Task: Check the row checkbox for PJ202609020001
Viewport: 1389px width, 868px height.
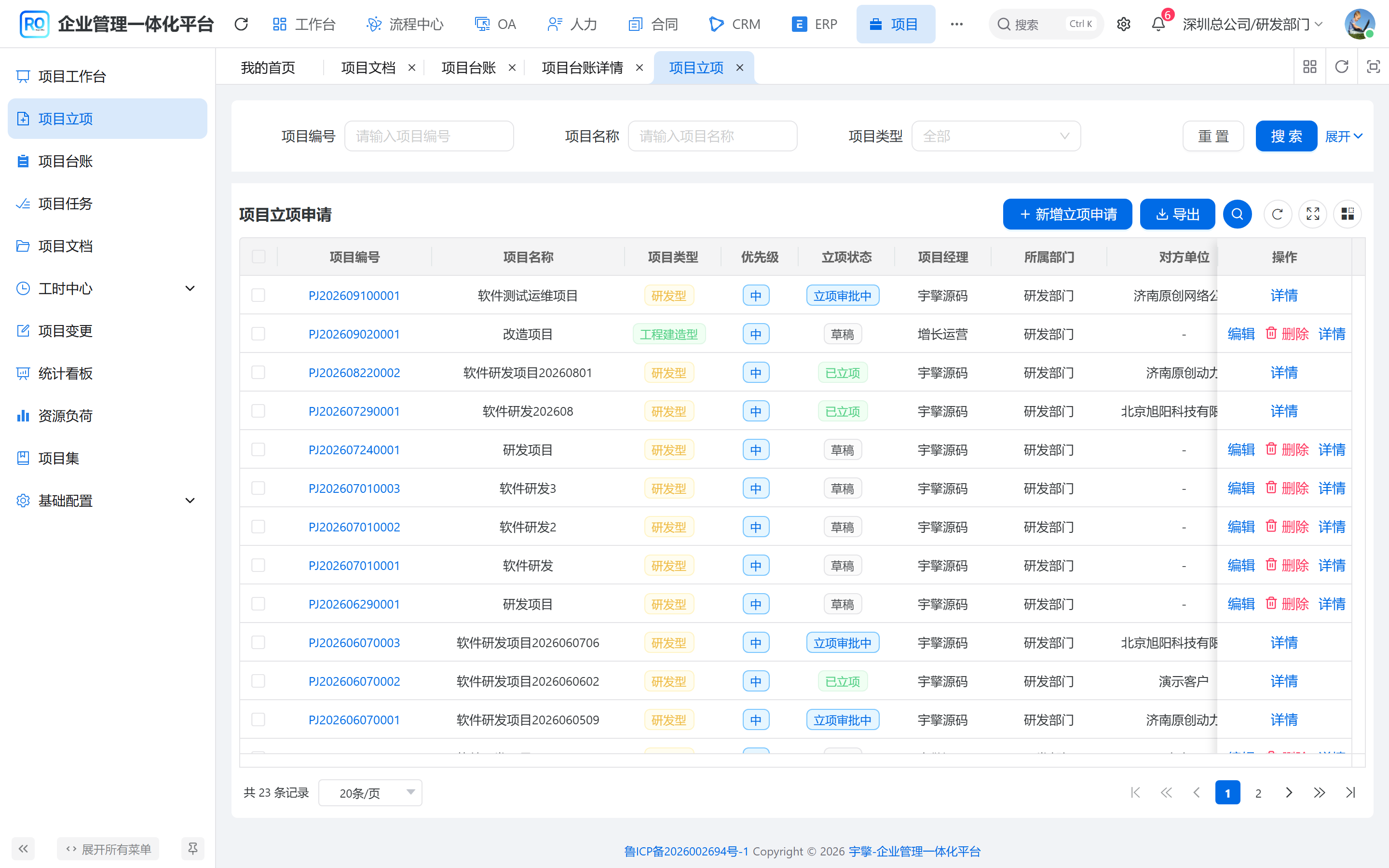Action: pos(259,334)
